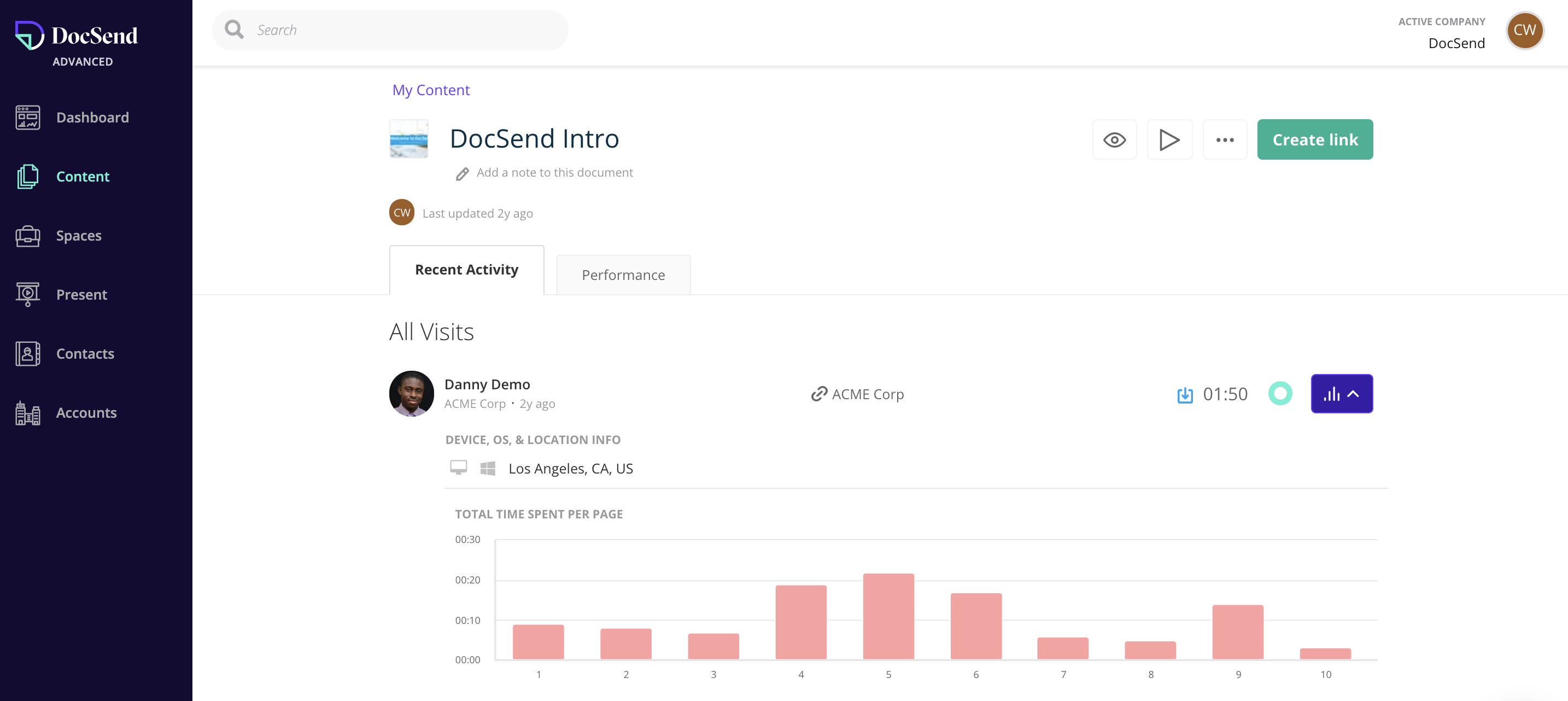
Task: Click the shortest bar for page 10
Action: pos(1326,653)
